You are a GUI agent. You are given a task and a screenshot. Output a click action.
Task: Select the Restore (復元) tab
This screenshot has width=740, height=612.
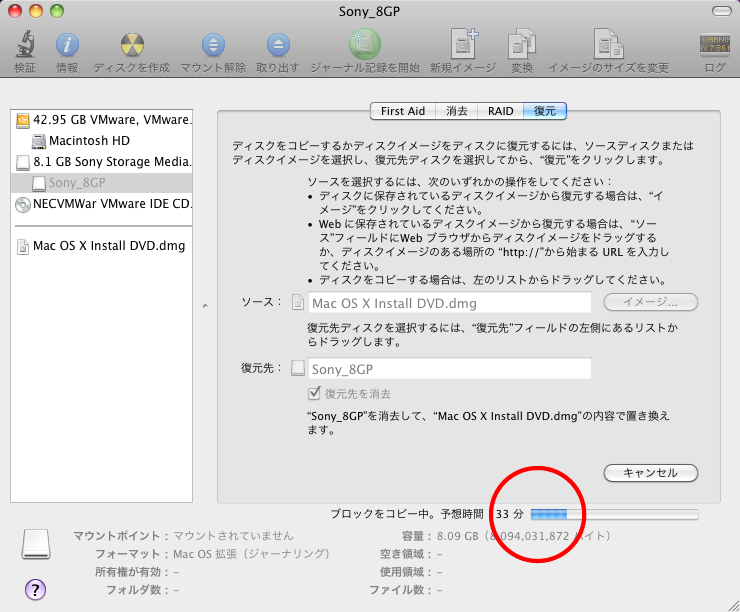pyautogui.click(x=545, y=111)
